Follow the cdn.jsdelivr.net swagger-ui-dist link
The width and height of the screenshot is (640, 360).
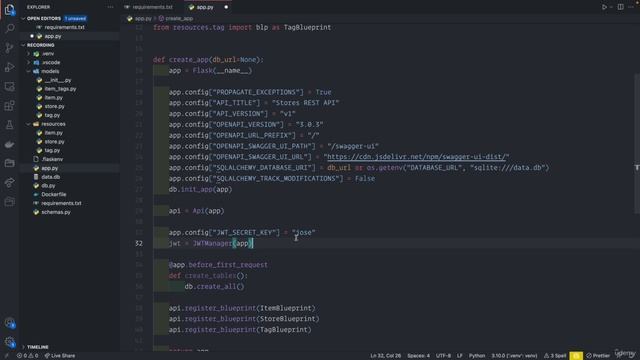pyautogui.click(x=416, y=157)
